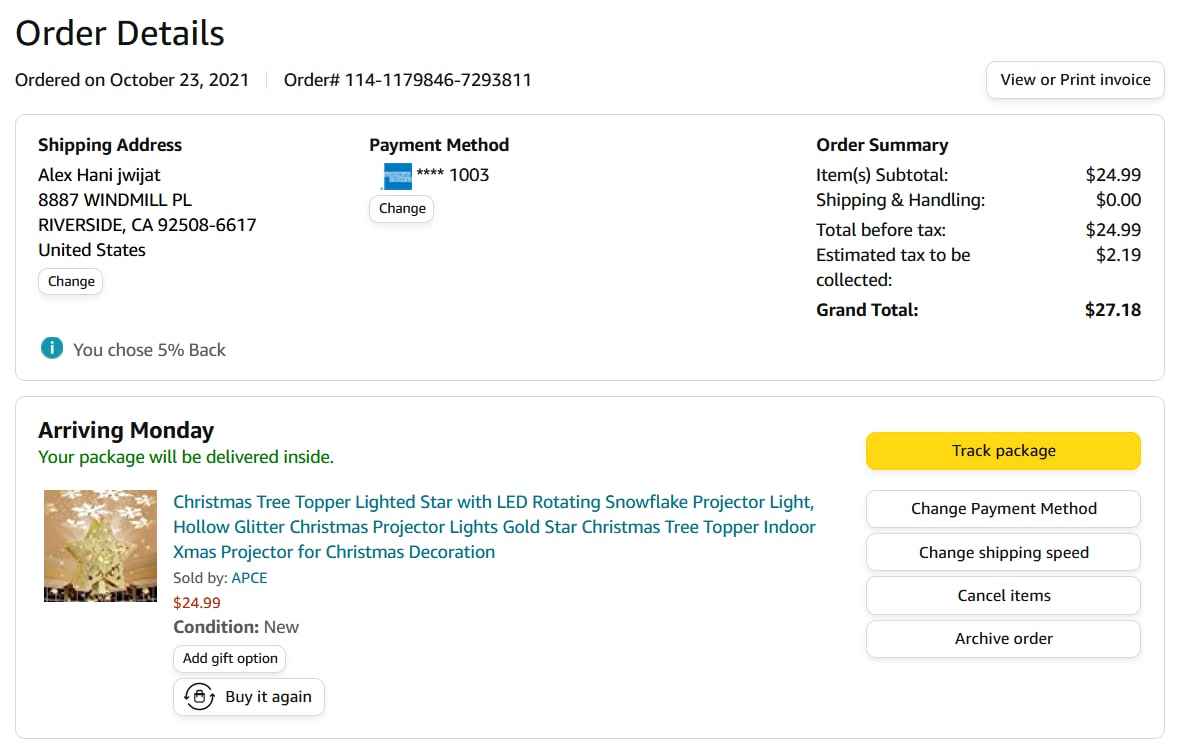Click the circular arrows Buy it again icon
The image size is (1179, 746).
(x=200, y=697)
